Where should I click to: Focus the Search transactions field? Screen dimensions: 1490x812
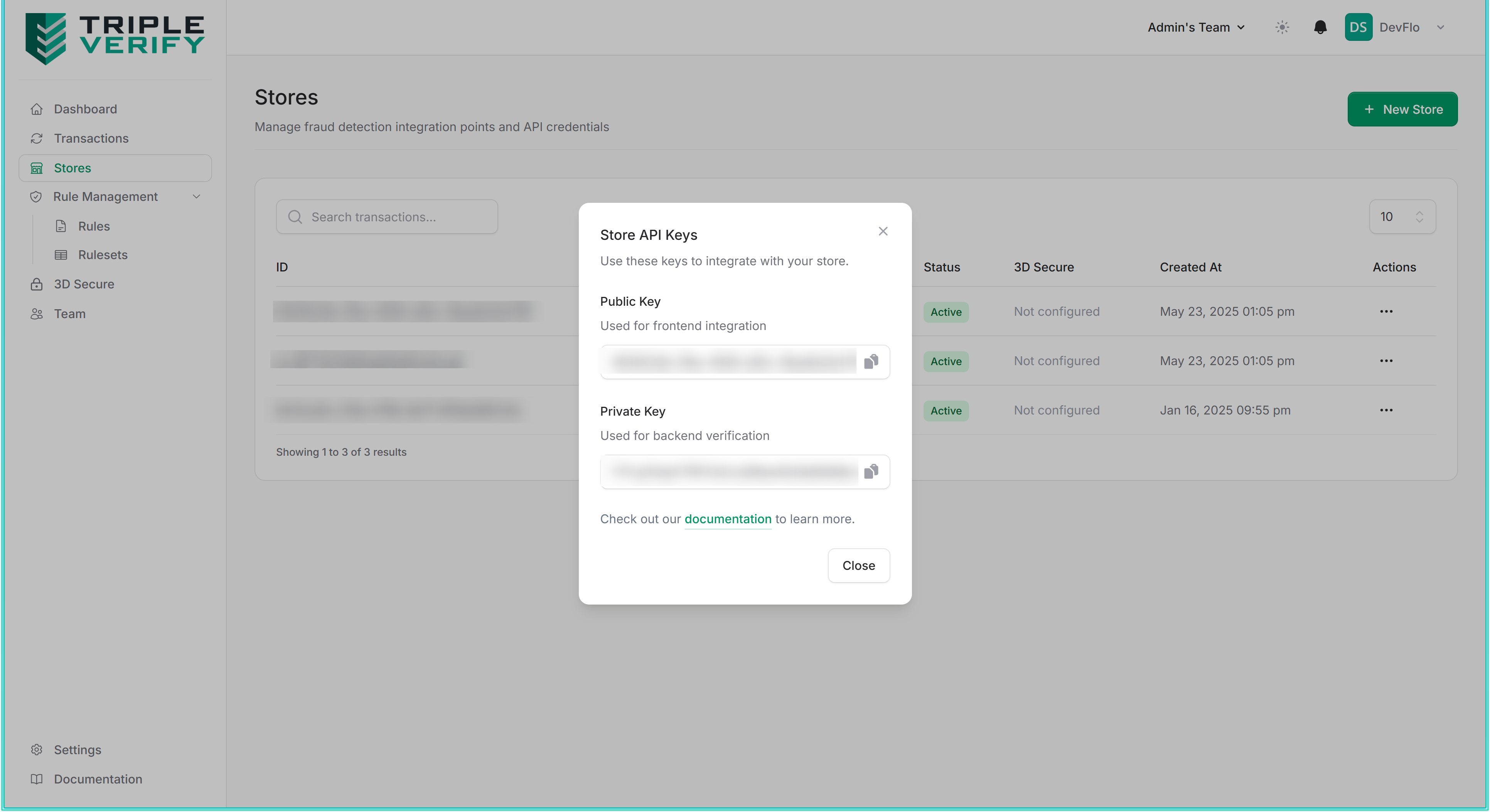click(x=386, y=217)
